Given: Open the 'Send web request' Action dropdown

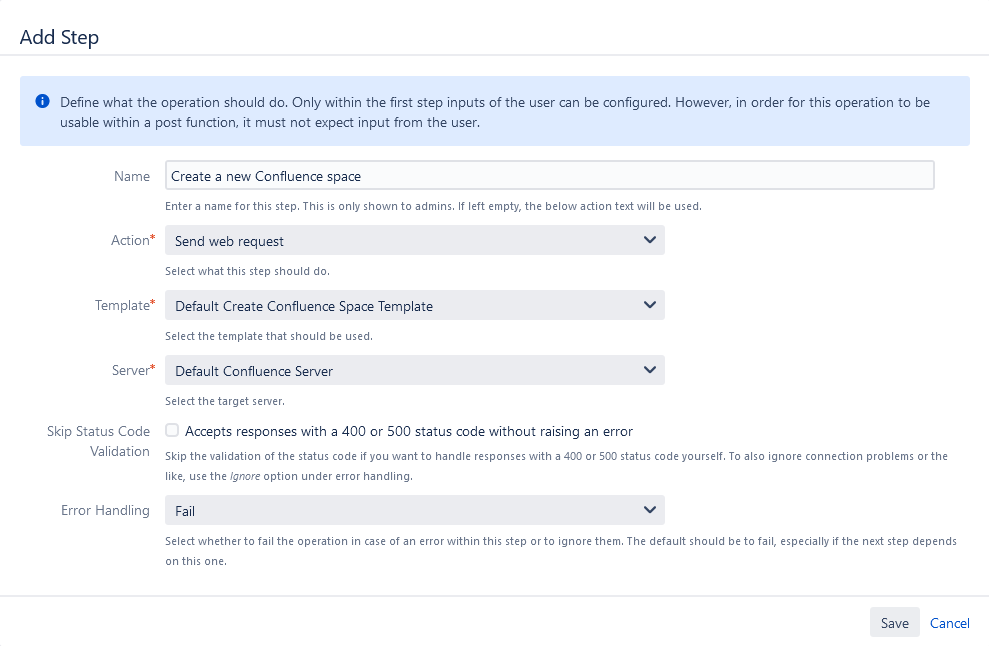Looking at the screenshot, I should click(400, 240).
